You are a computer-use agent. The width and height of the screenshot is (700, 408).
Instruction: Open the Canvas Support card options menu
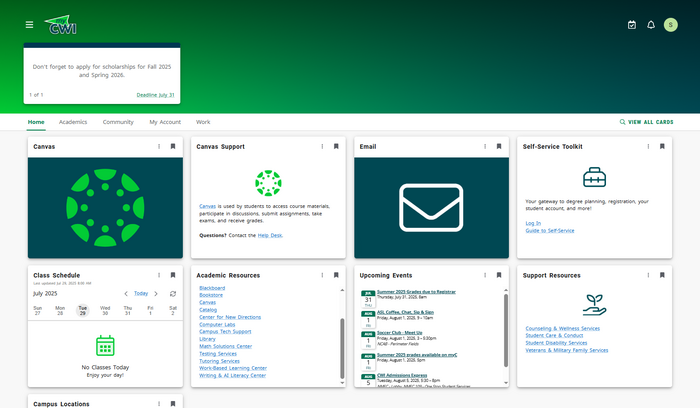point(322,147)
